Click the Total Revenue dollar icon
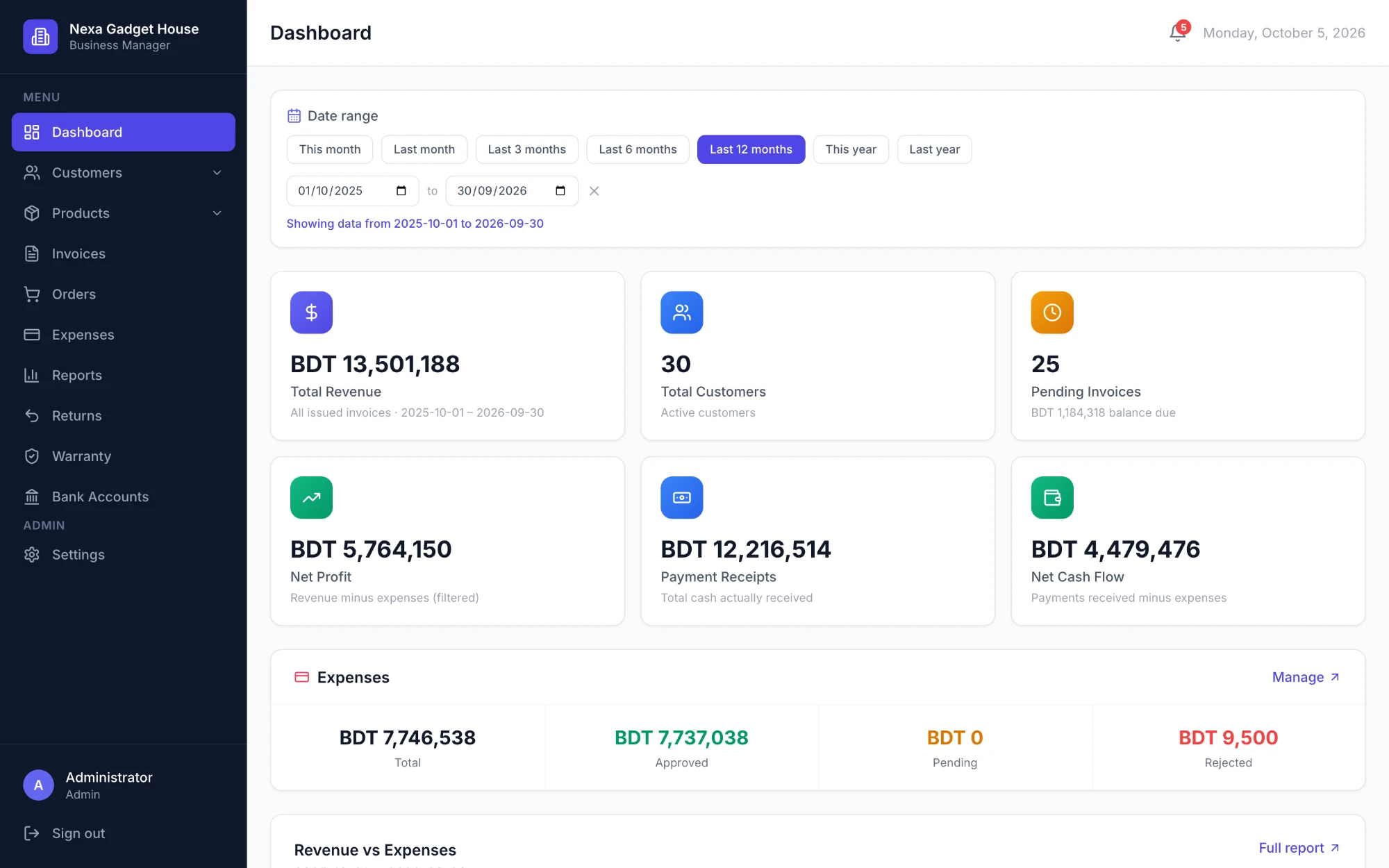The height and width of the screenshot is (868, 1389). tap(311, 312)
